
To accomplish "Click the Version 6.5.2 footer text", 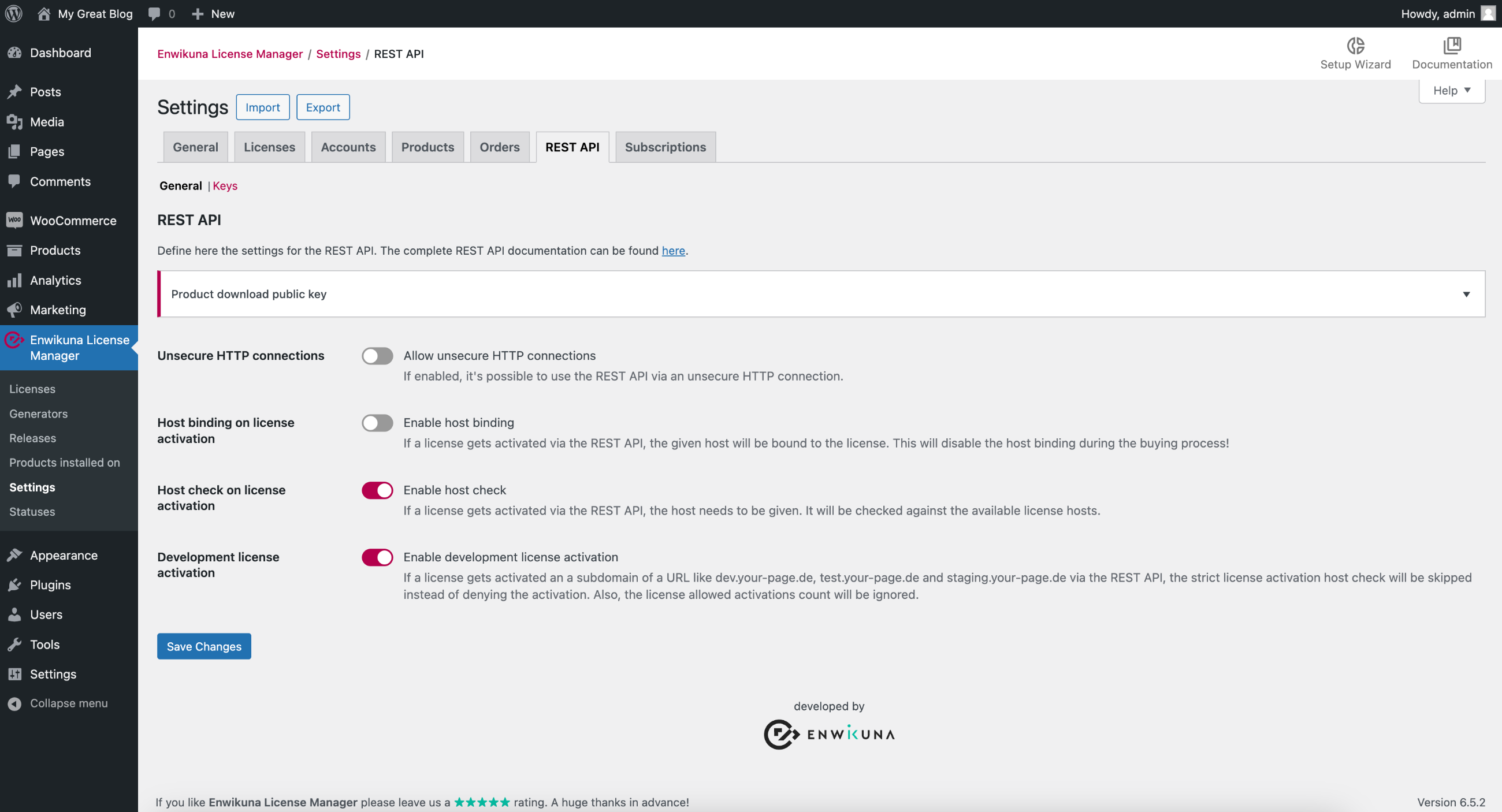I will point(1451,802).
